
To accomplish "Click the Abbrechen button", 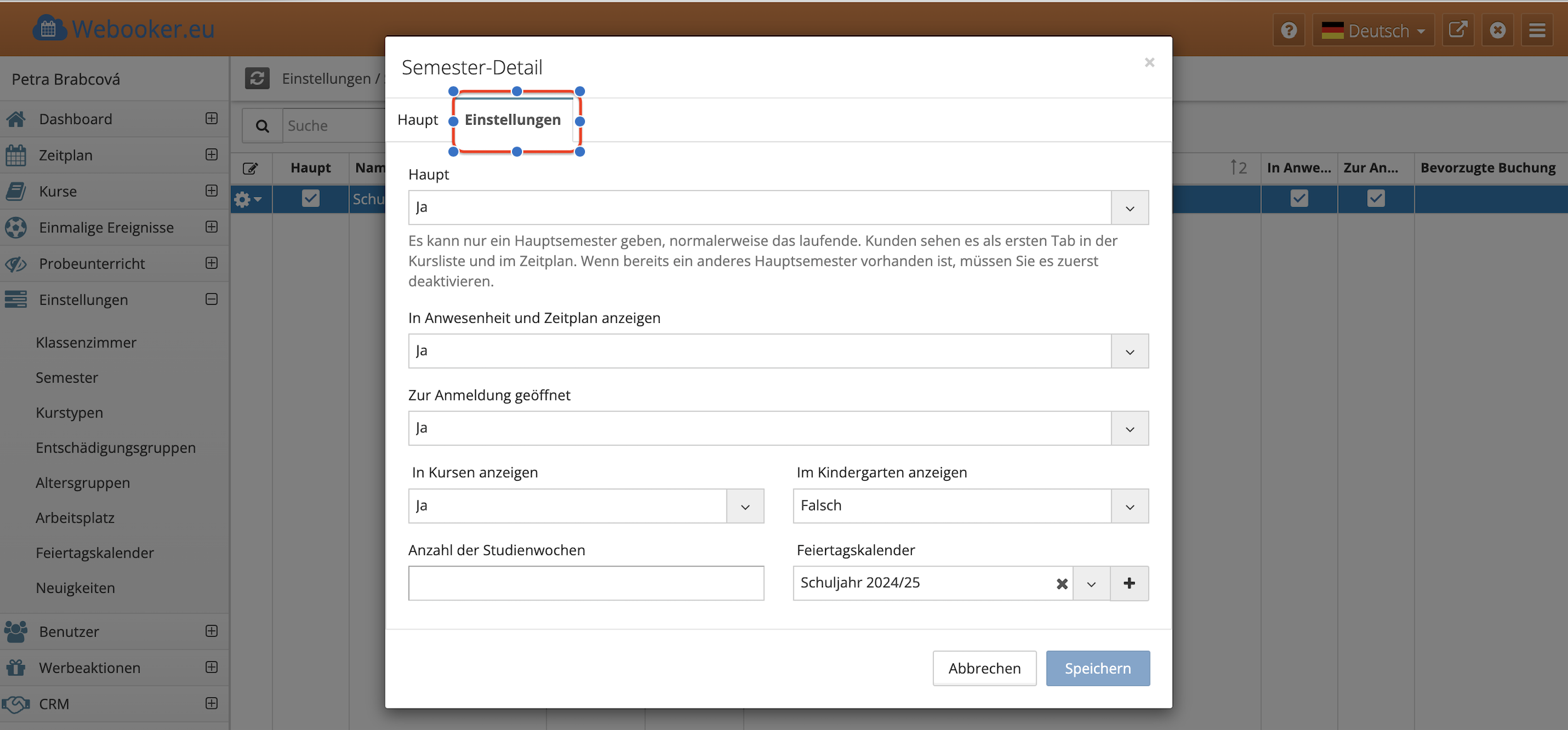I will 984,668.
